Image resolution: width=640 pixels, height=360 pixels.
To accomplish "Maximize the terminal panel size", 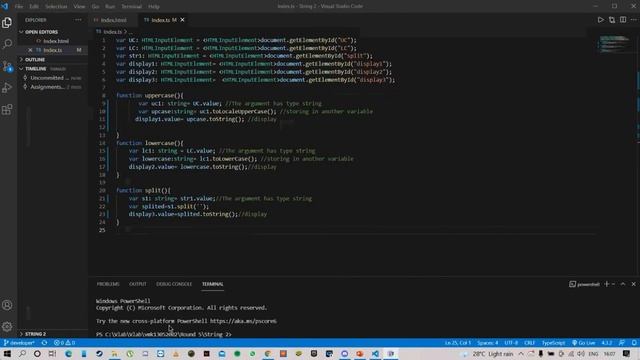I will 623,284.
